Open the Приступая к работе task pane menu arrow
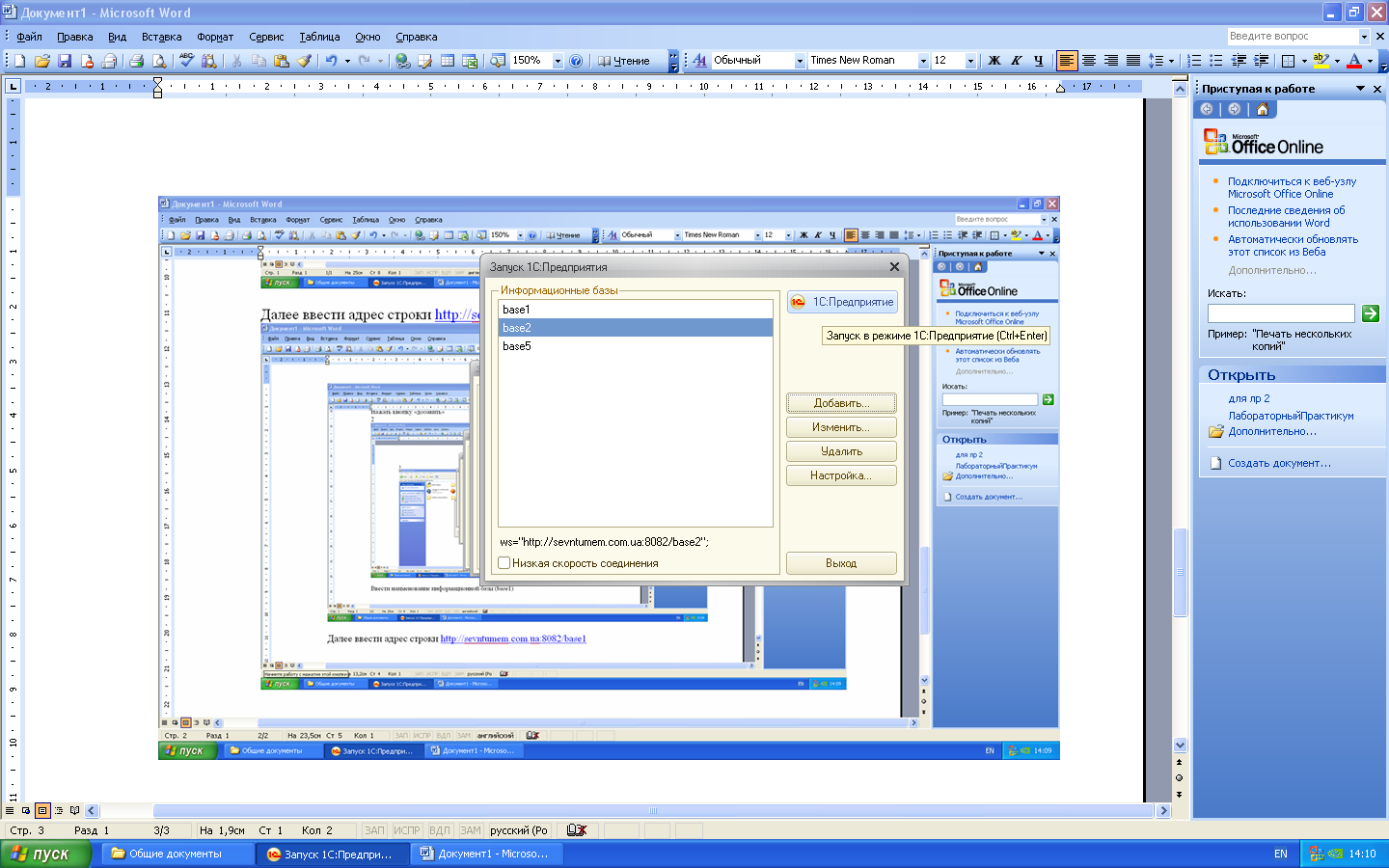1389x868 pixels. pos(1361,89)
